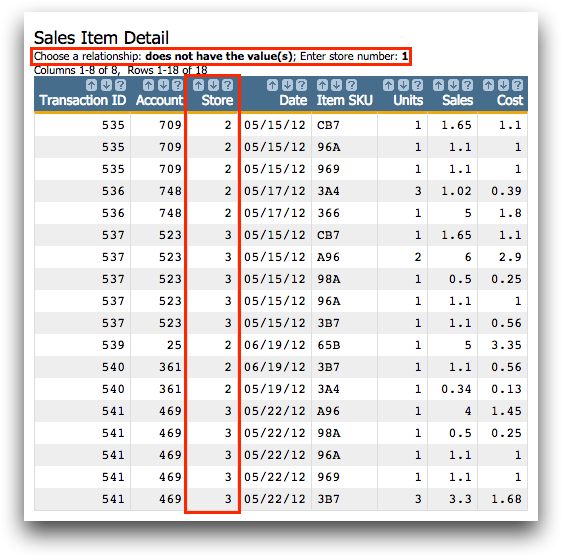This screenshot has height=557, width=562.
Task: Open help for Transaction ID column
Action: (x=121, y=85)
